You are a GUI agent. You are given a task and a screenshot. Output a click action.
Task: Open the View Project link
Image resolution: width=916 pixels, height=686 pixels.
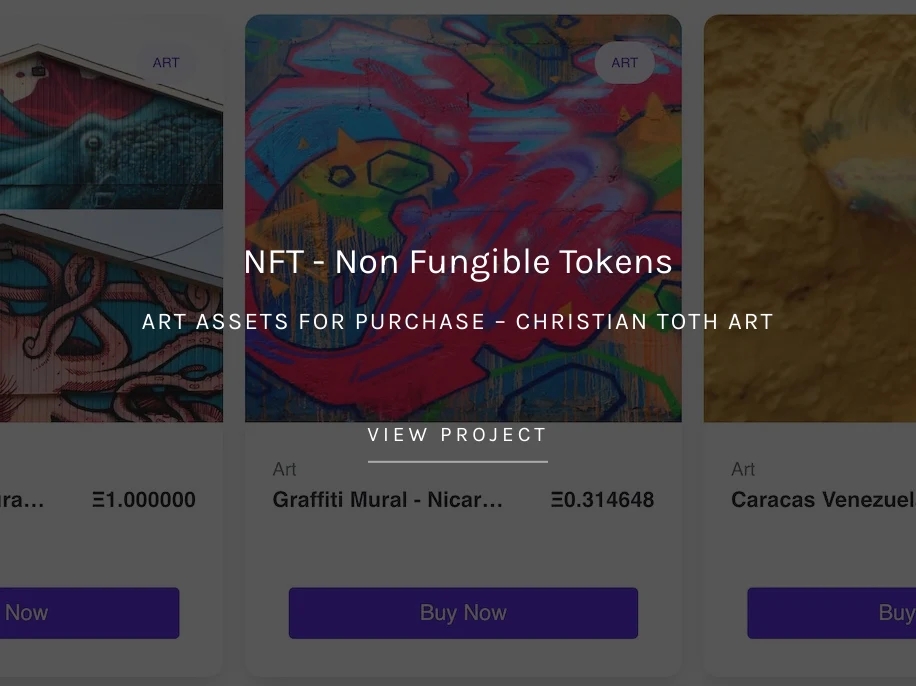click(x=457, y=435)
